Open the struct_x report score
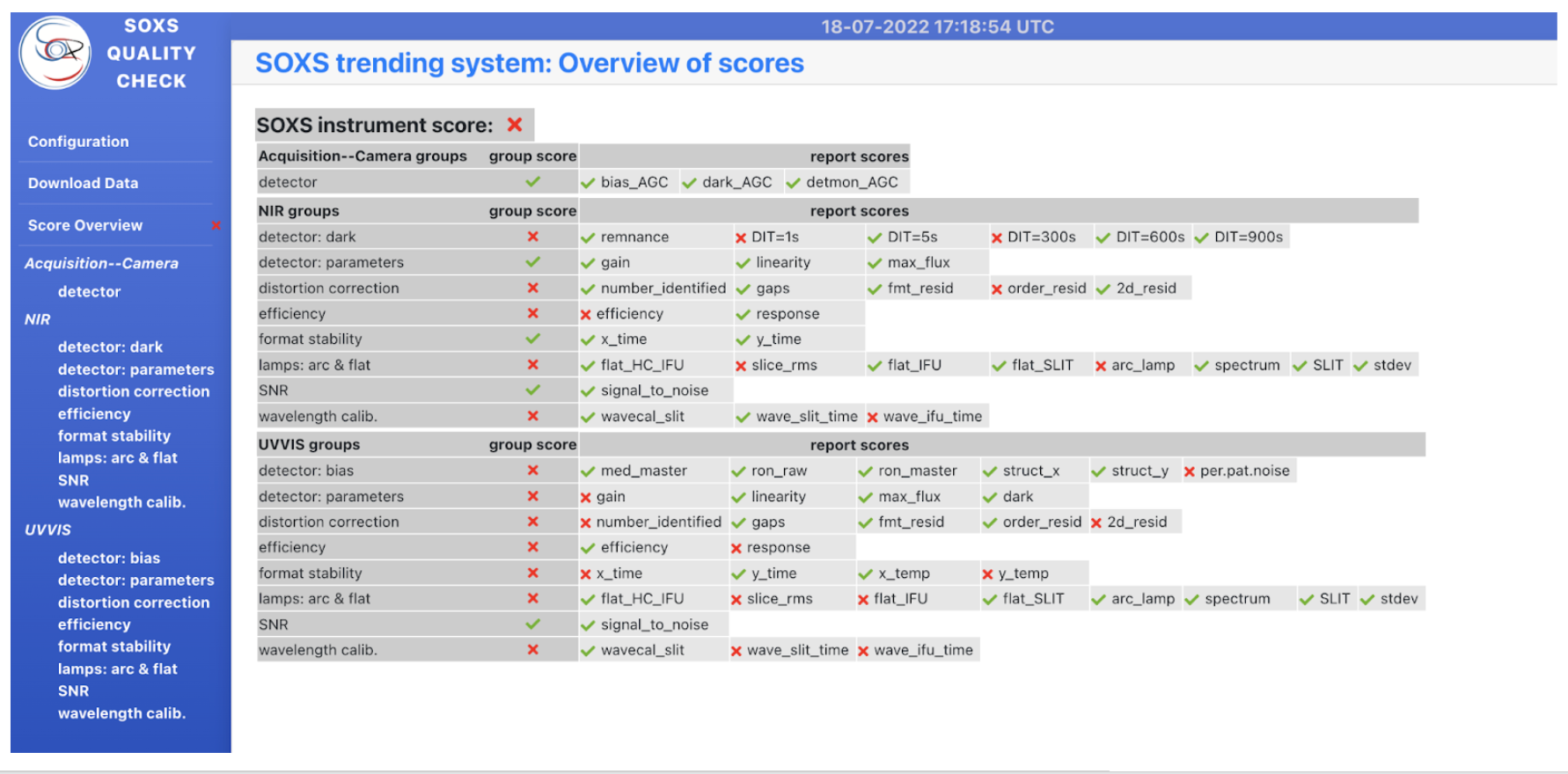 (x=1031, y=471)
